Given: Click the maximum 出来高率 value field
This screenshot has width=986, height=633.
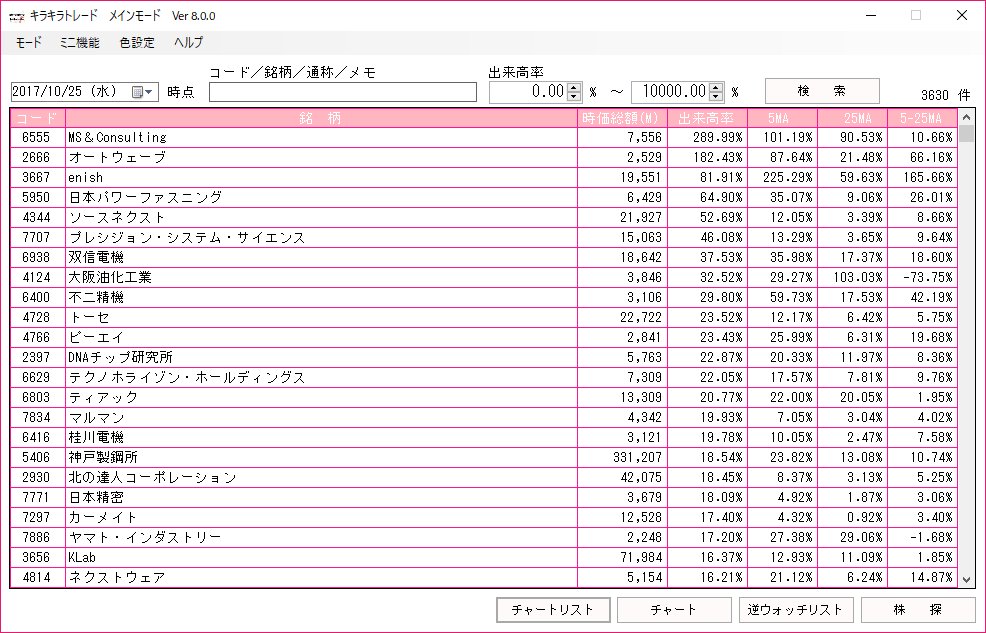Looking at the screenshot, I should point(670,92).
